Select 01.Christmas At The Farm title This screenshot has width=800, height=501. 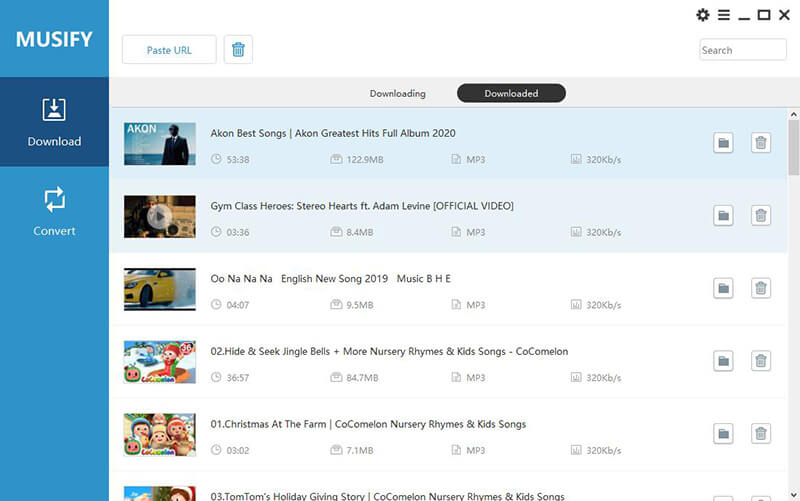tap(368, 424)
